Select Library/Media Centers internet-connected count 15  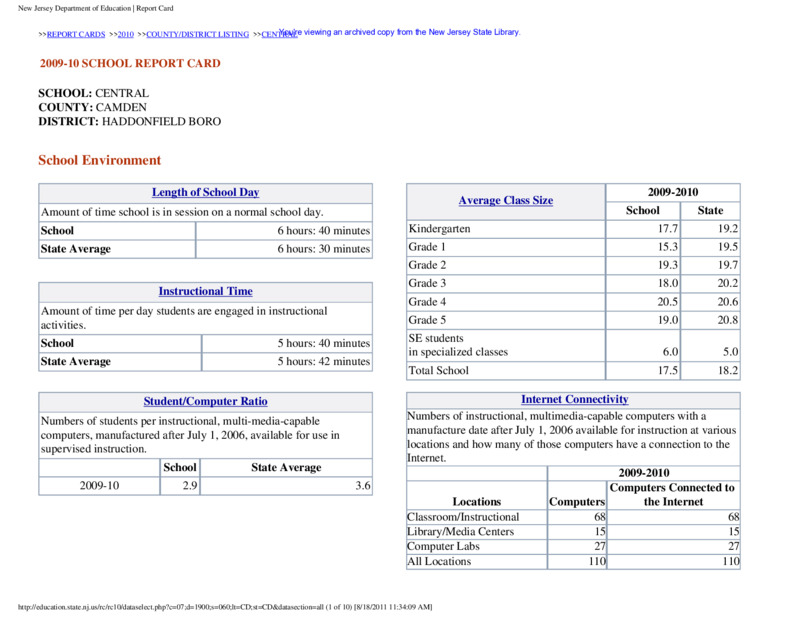point(734,532)
